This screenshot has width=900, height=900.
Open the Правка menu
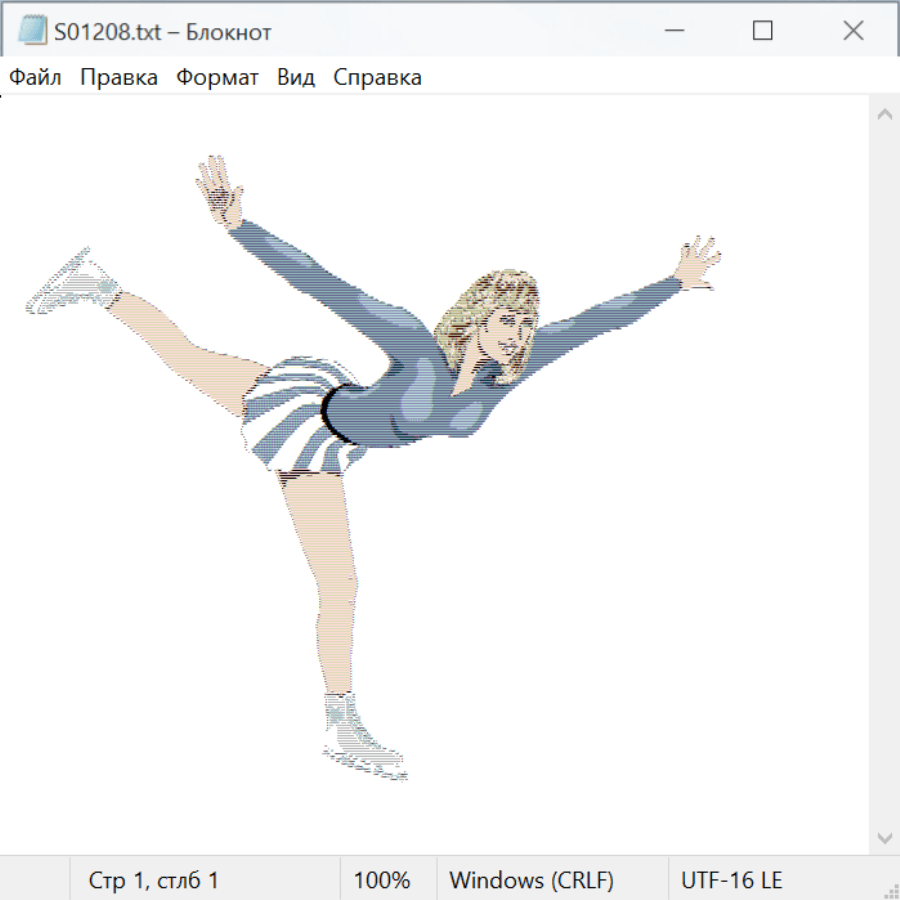coord(119,78)
